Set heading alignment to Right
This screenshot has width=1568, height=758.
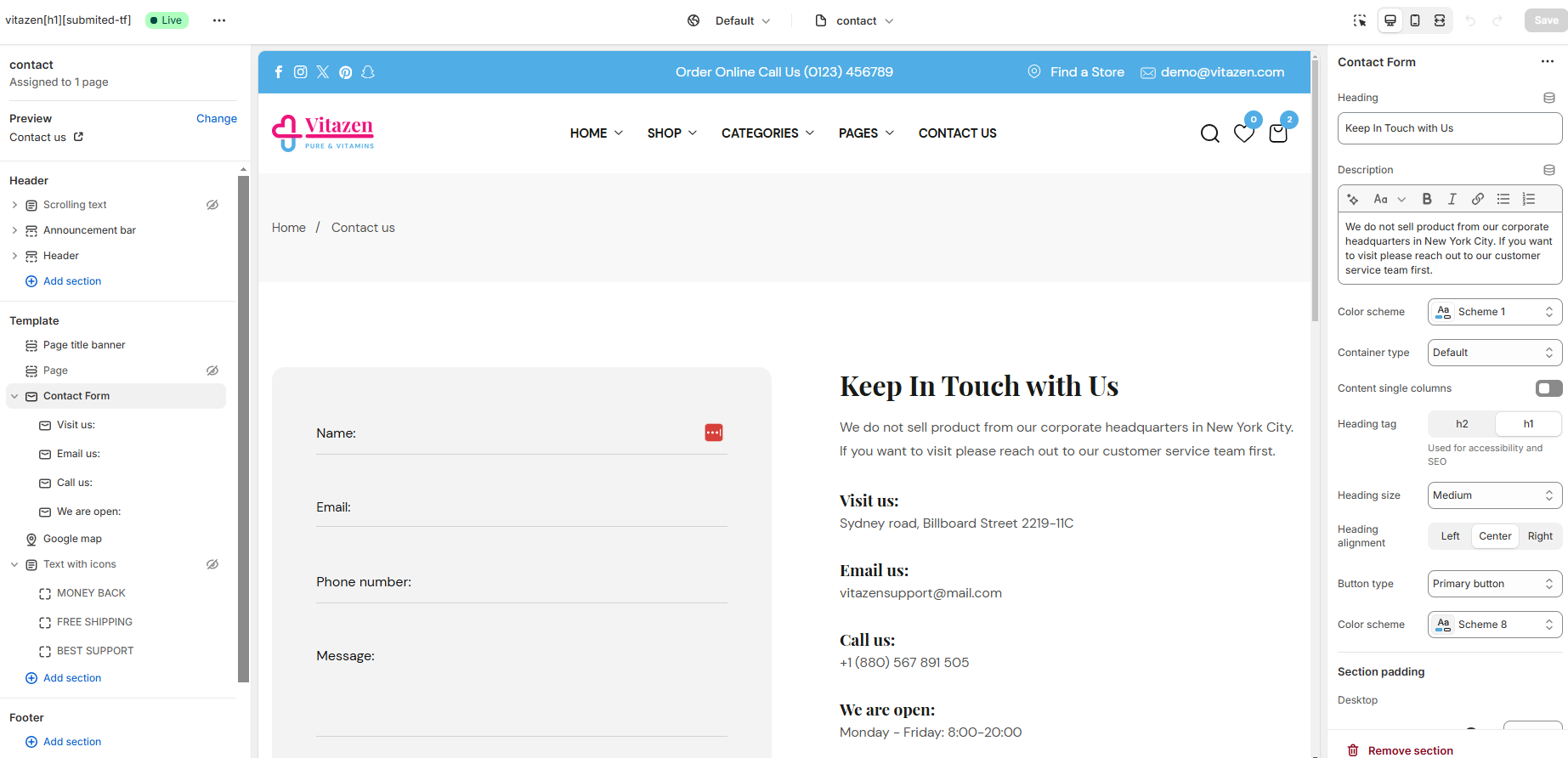tap(1540, 536)
